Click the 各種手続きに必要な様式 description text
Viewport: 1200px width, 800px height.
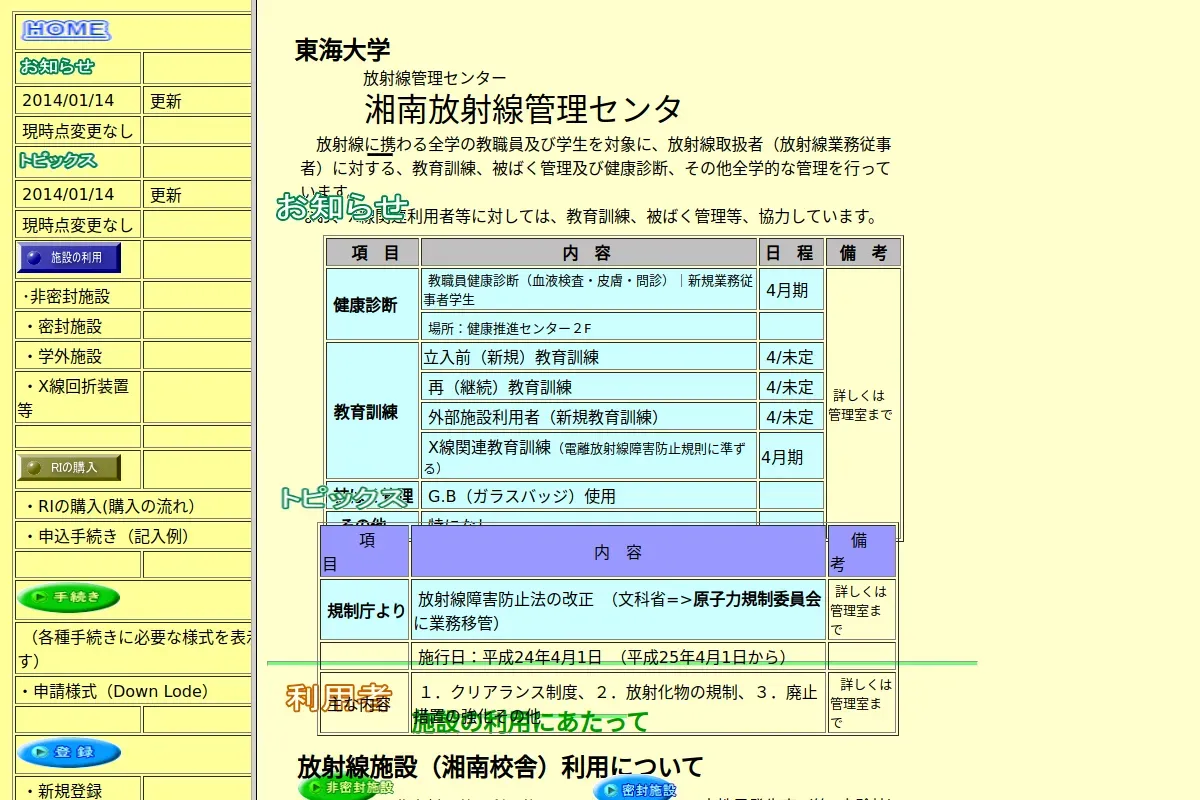[x=135, y=648]
